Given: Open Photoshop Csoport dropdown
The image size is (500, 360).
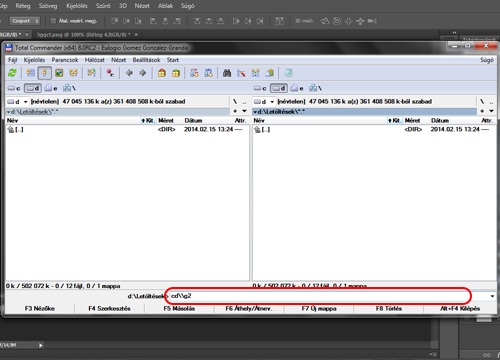Looking at the screenshot, I should 25,21.
